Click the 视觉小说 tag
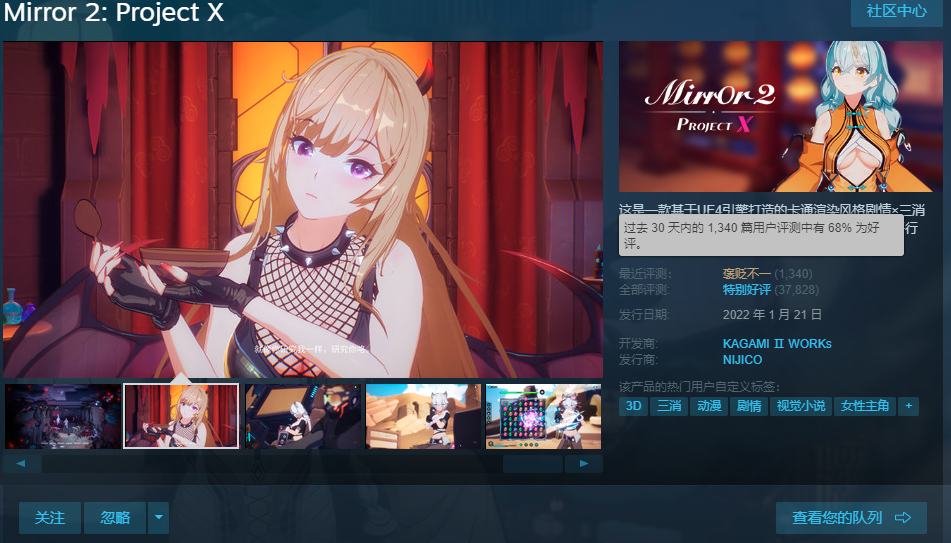This screenshot has width=951, height=543. point(801,406)
